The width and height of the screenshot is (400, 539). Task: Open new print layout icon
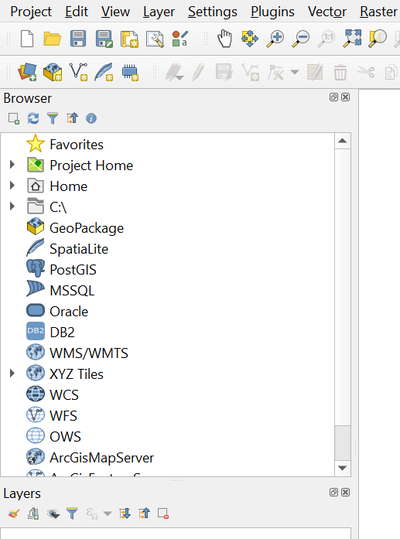coord(129,38)
